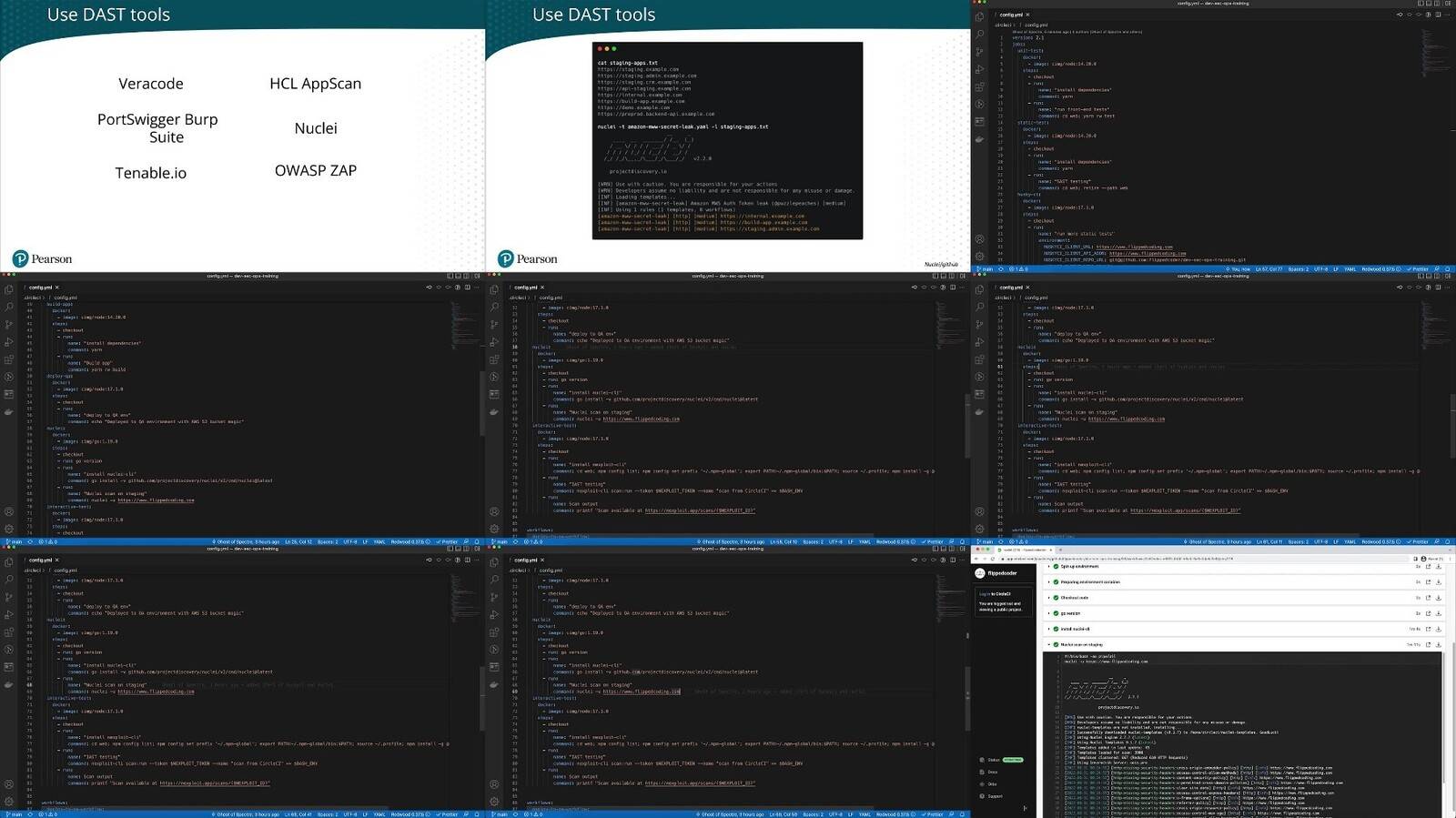This screenshot has height=818, width=1456.
Task: Click notifications bell in version 2.1 VS Code status bar
Action: [1447, 268]
